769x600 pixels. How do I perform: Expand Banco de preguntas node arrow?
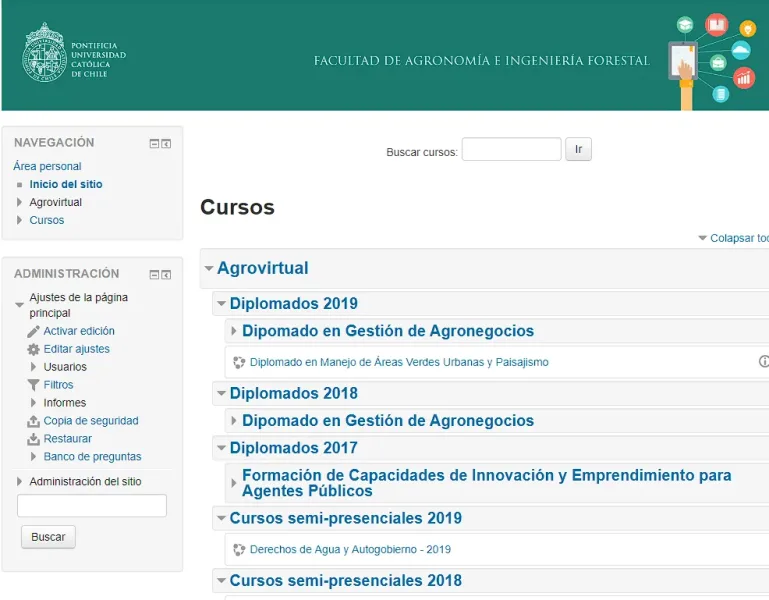pos(33,457)
